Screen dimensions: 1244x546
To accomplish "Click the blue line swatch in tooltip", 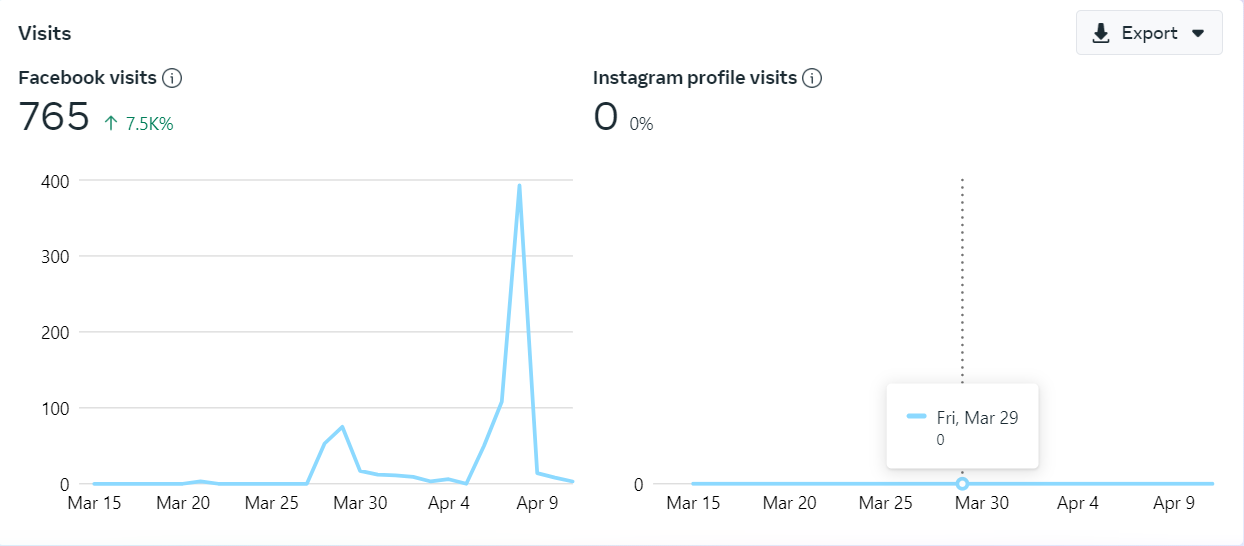I will (x=916, y=418).
